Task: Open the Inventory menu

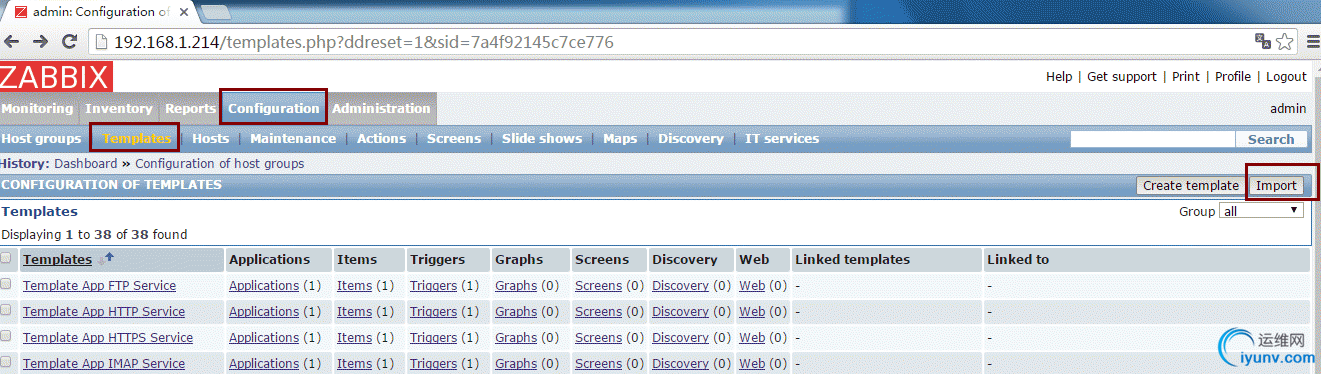Action: (x=119, y=108)
